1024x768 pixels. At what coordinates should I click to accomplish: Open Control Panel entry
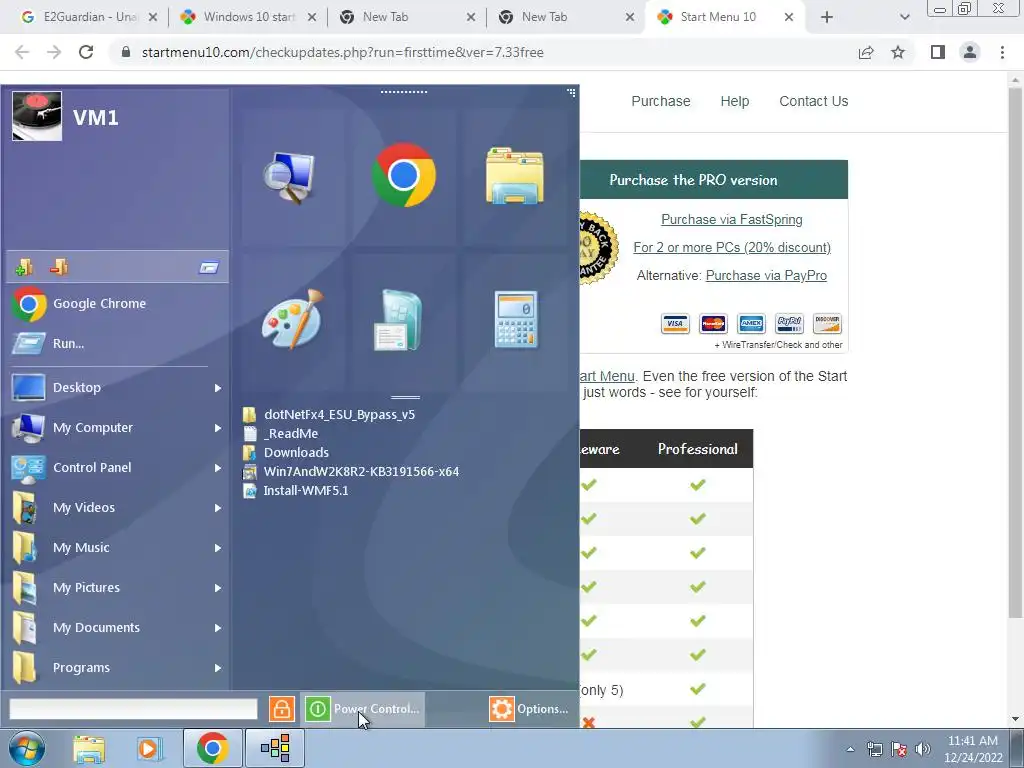(x=92, y=468)
